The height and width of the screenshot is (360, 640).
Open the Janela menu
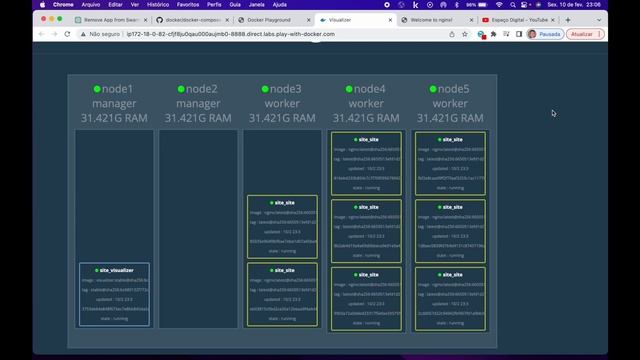pos(256,5)
